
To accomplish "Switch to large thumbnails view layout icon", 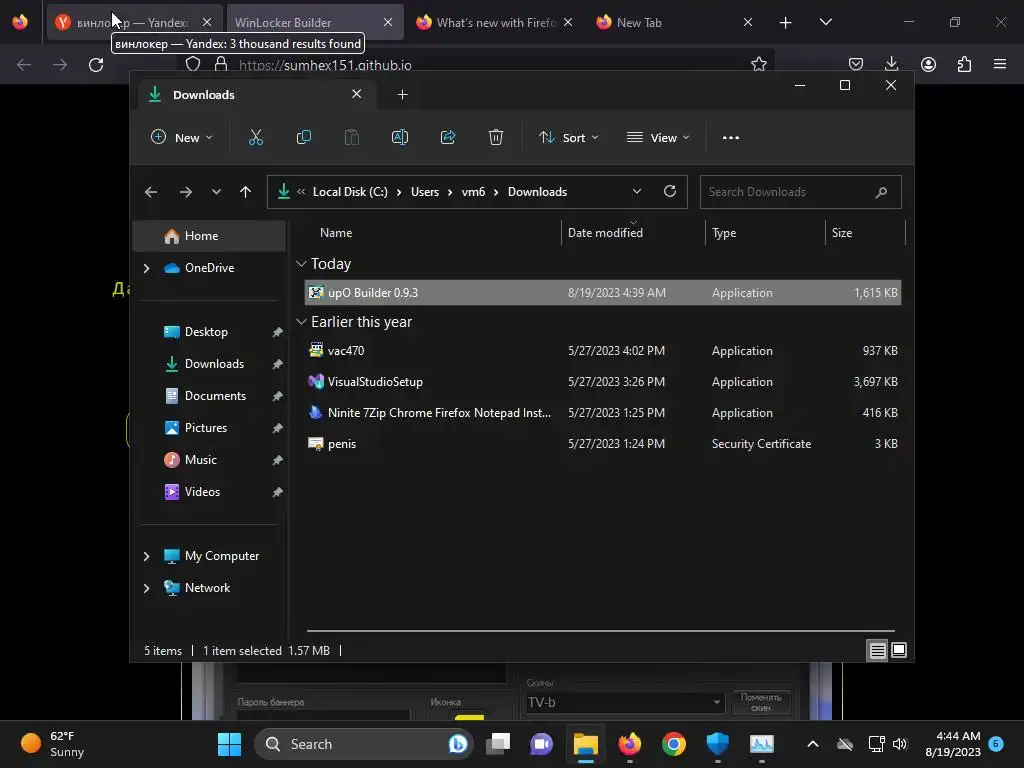I will (x=899, y=650).
